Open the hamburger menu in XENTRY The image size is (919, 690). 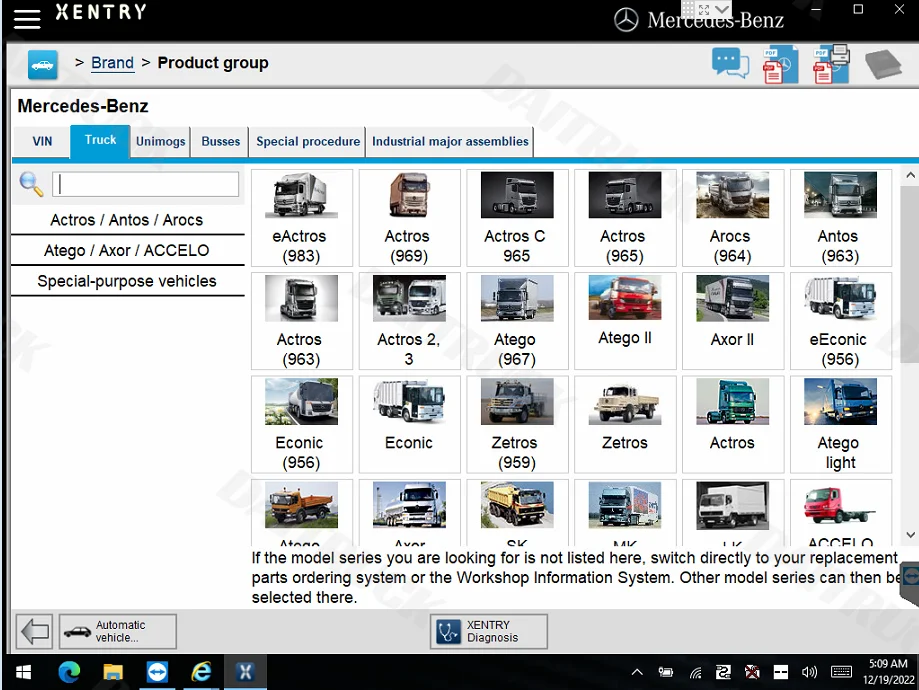(x=27, y=18)
